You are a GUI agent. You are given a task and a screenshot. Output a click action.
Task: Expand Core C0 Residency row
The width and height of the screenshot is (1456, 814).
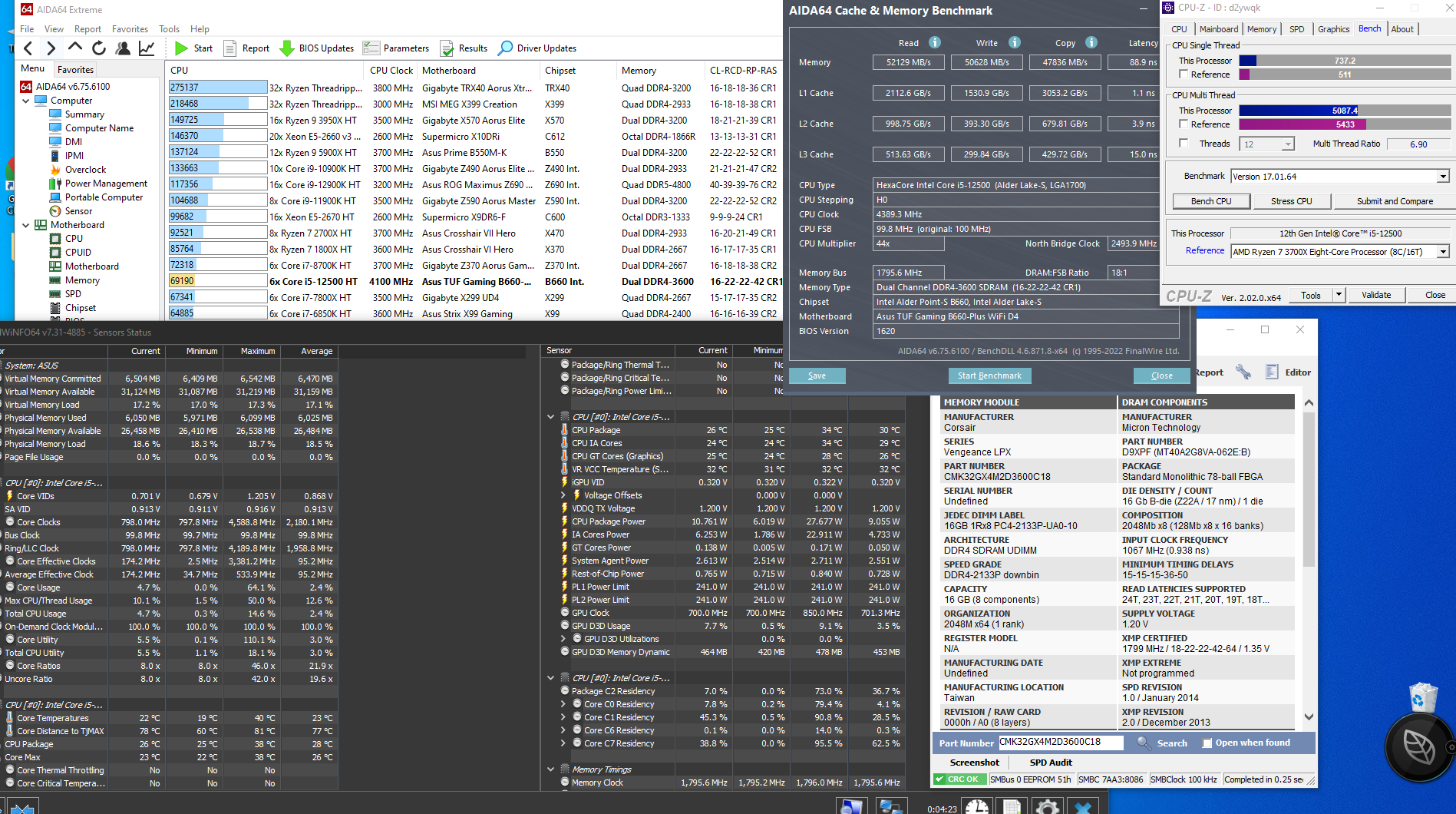563,704
